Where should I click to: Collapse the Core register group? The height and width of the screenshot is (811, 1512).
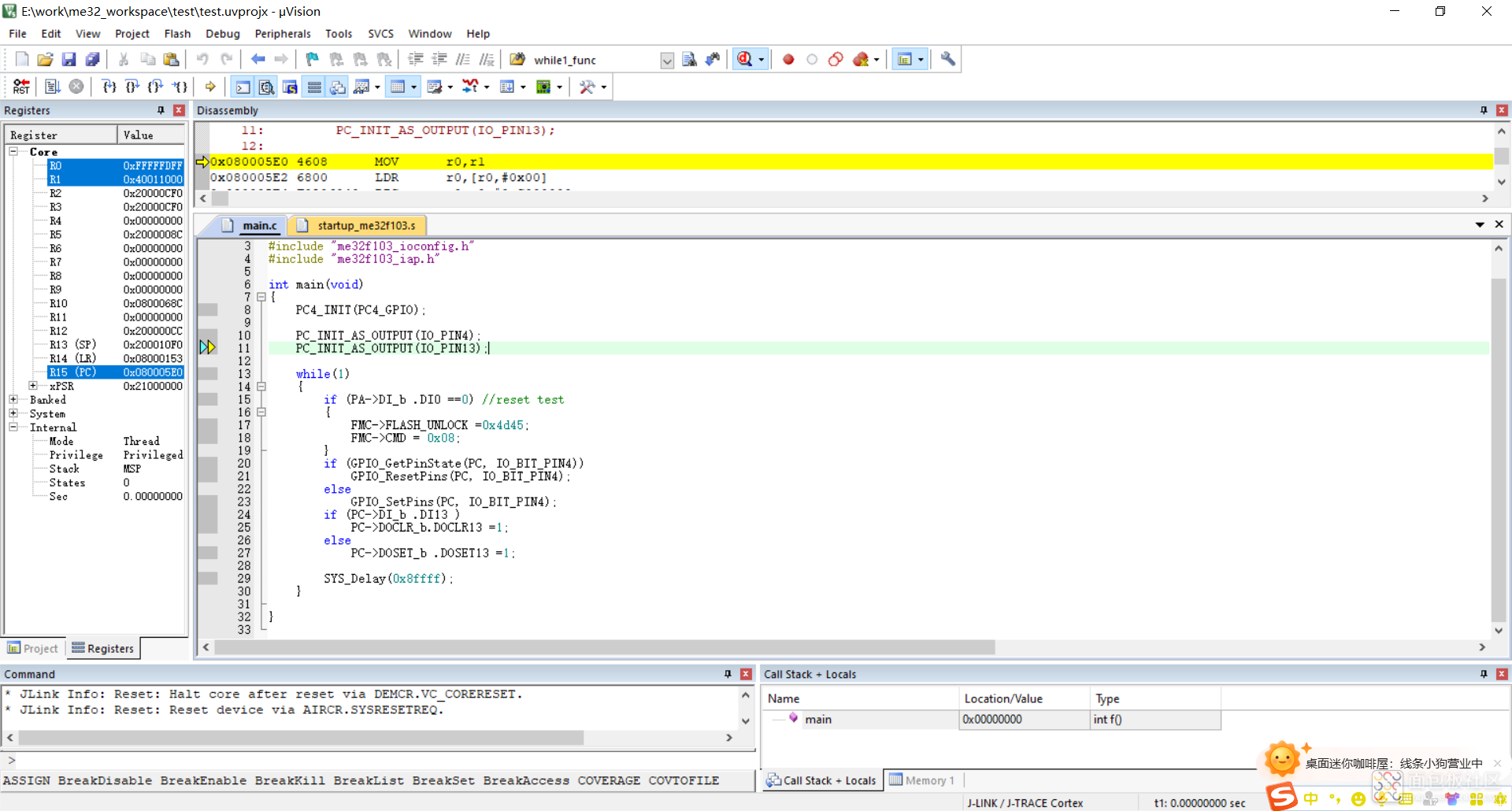click(x=13, y=151)
